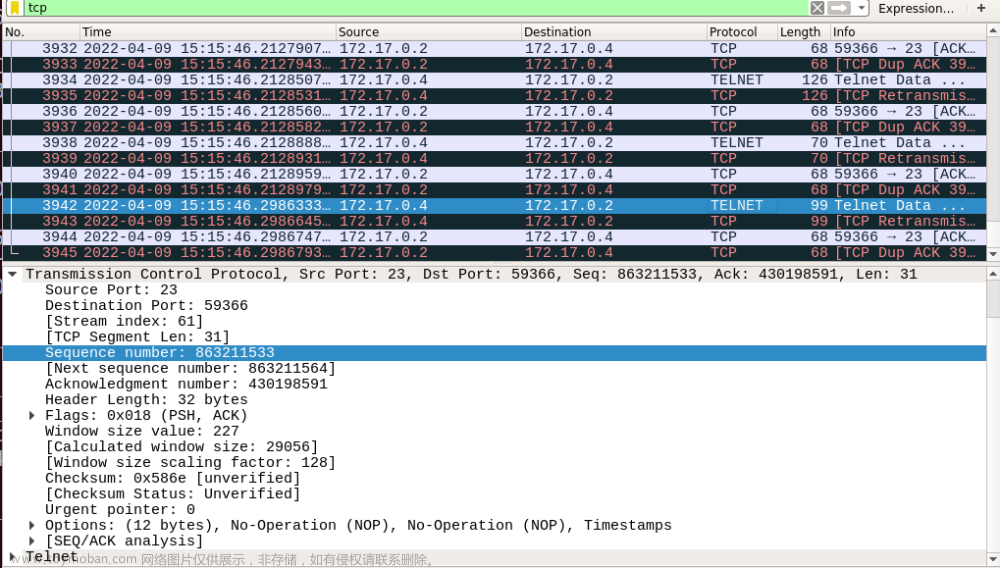Sort by the Source column header
The image size is (1000, 568).
click(x=428, y=32)
